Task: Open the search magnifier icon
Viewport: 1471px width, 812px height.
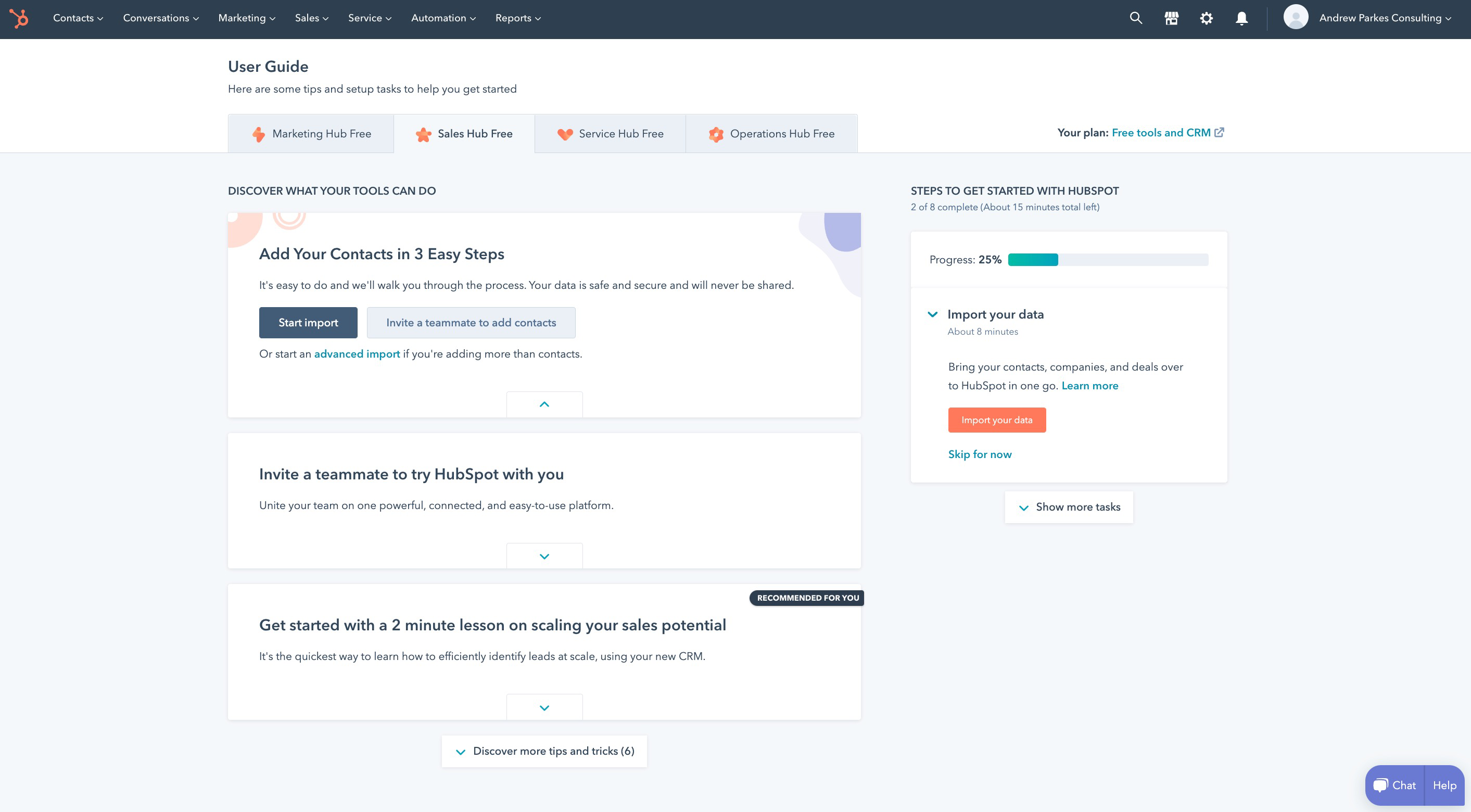Action: click(1136, 18)
